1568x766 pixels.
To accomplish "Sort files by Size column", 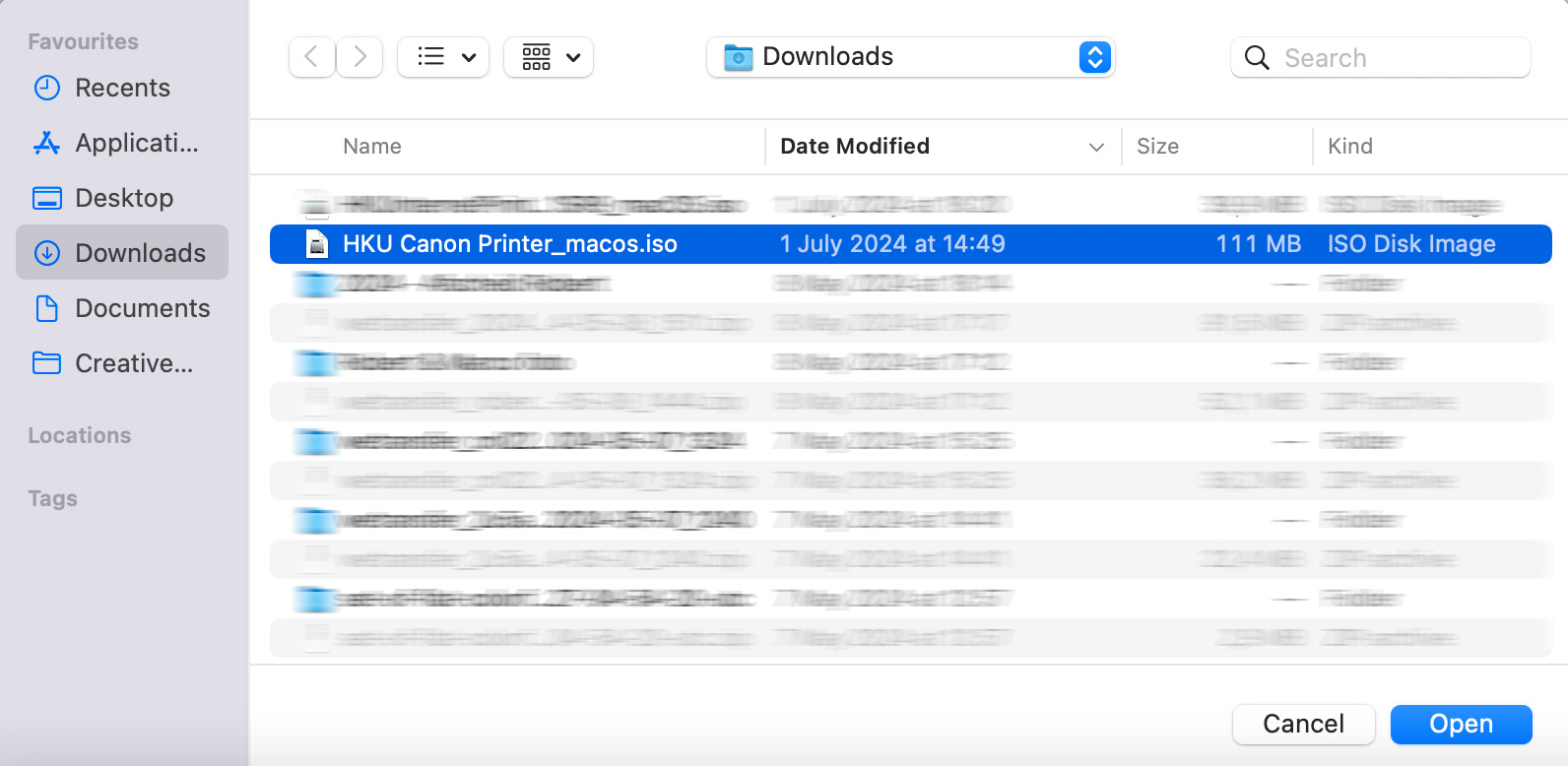I will [x=1157, y=147].
